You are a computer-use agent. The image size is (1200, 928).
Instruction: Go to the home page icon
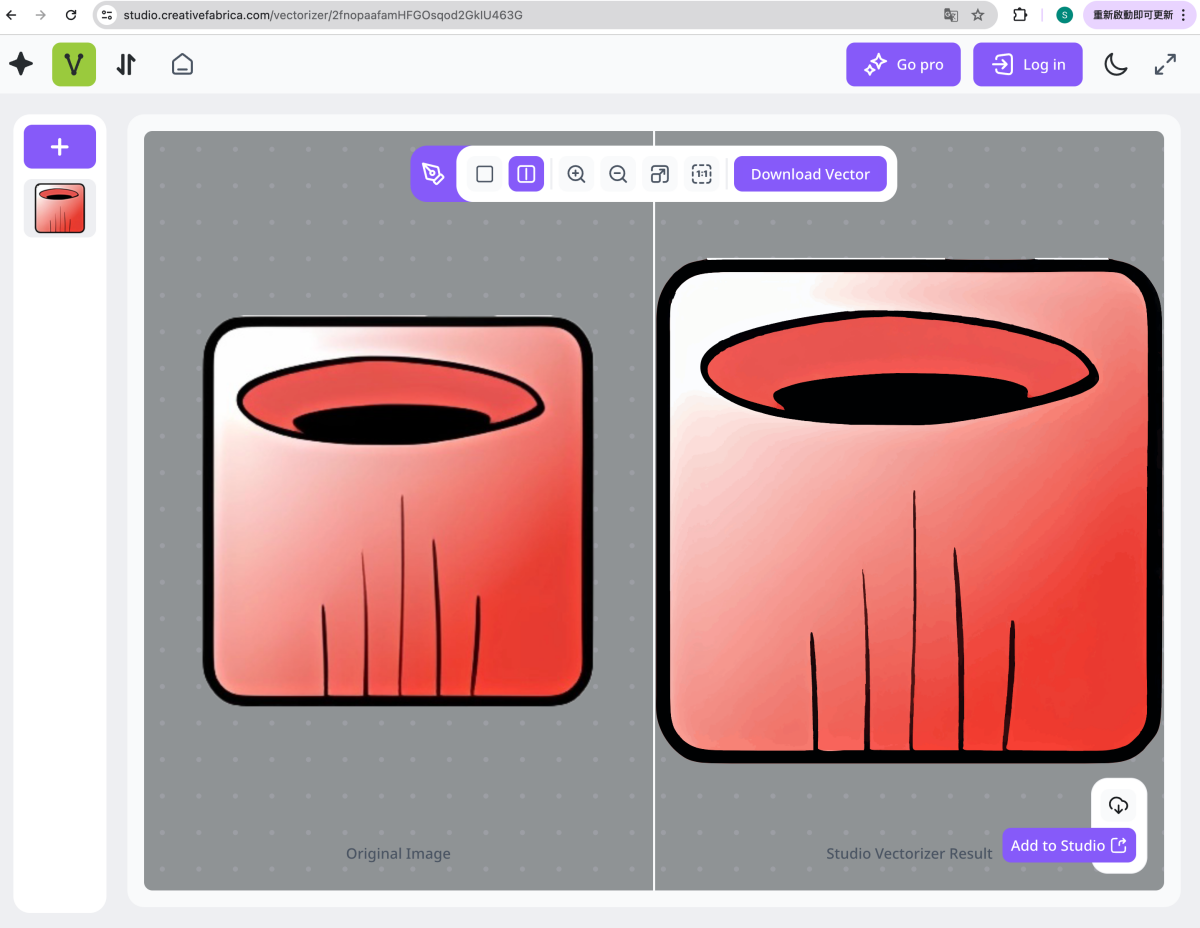click(x=182, y=64)
